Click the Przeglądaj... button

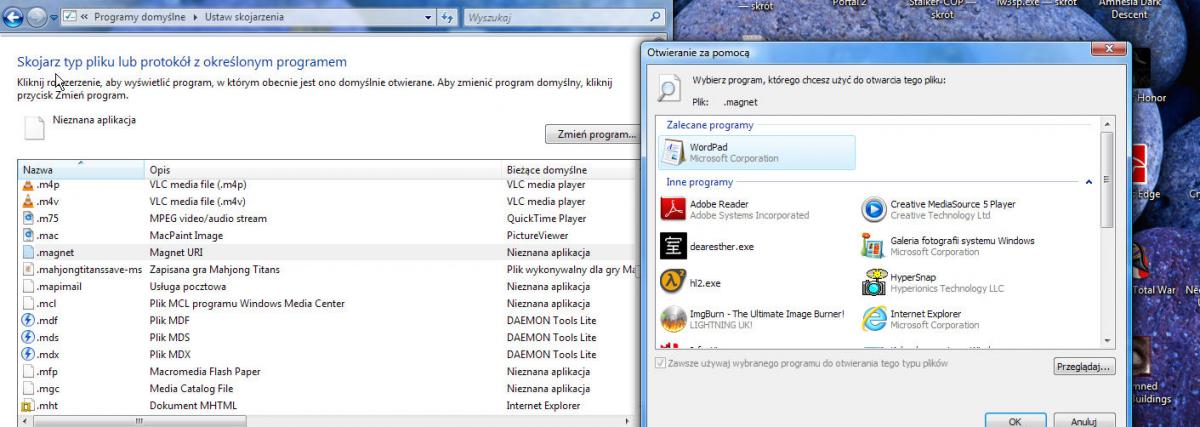[x=1084, y=367]
